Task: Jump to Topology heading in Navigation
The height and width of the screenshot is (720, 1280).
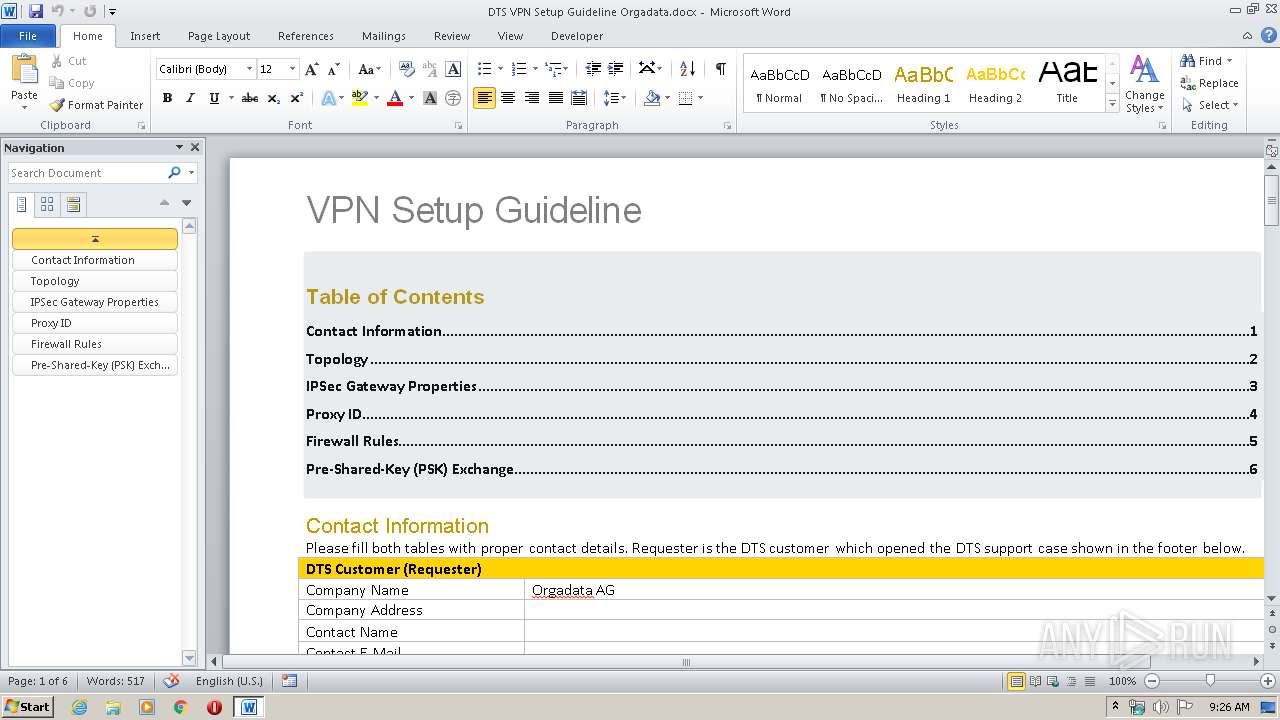Action: (95, 281)
